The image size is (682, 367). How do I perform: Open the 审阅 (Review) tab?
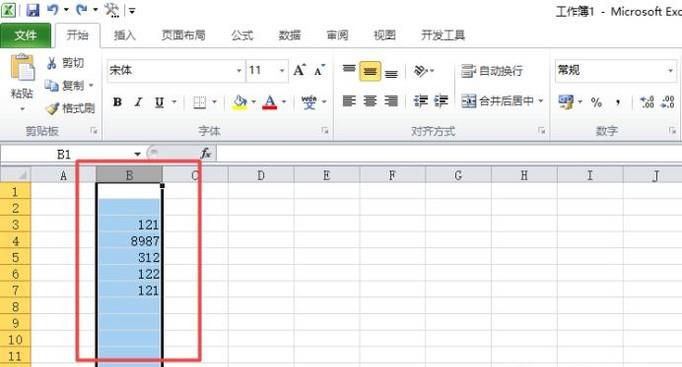(x=337, y=35)
